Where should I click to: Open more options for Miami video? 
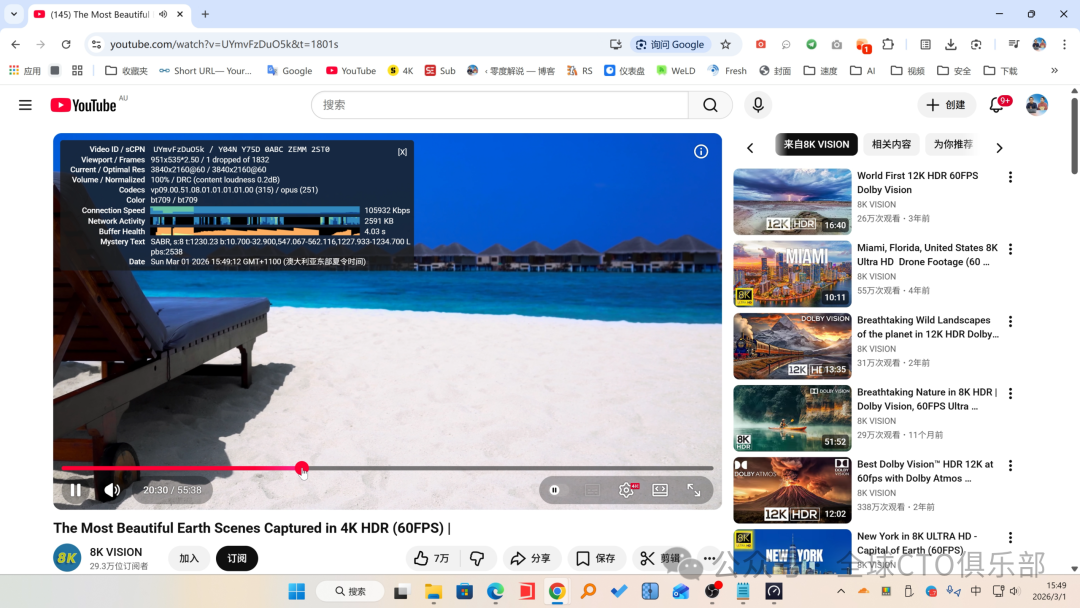(1010, 249)
